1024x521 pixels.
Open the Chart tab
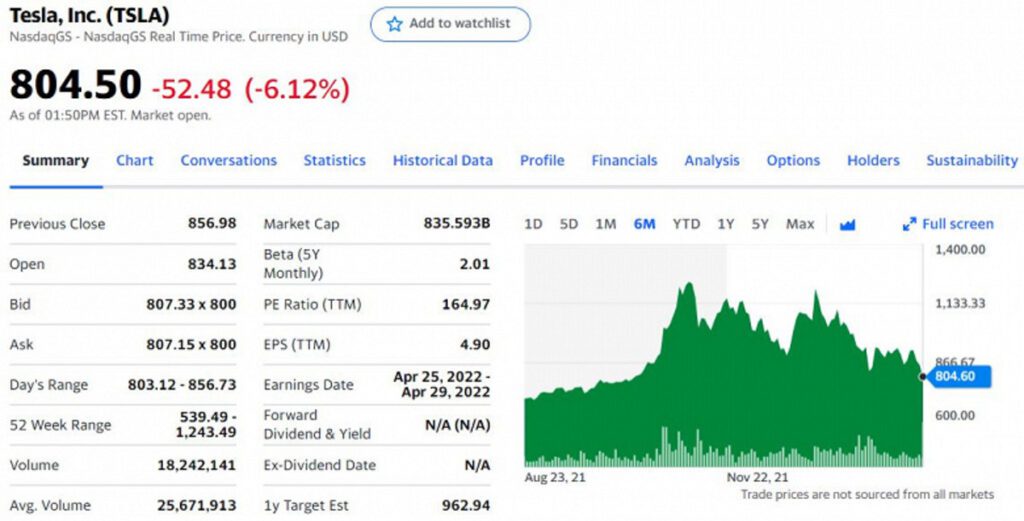135,161
